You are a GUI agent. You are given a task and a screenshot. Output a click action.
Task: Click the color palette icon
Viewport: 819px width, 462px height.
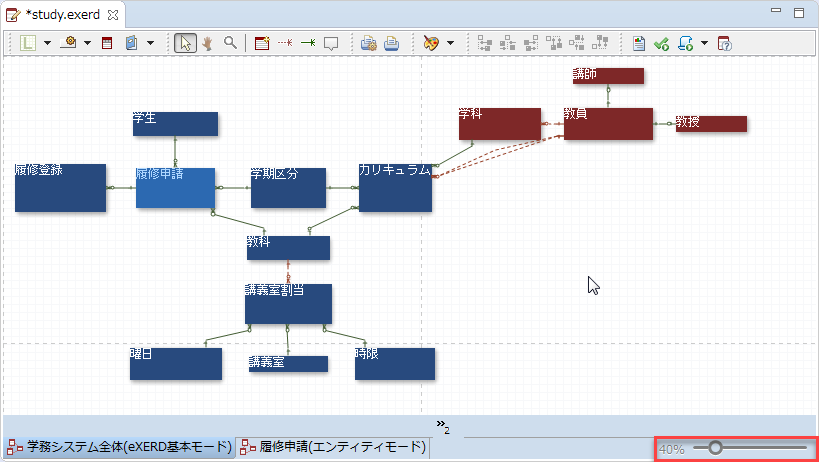pos(431,43)
